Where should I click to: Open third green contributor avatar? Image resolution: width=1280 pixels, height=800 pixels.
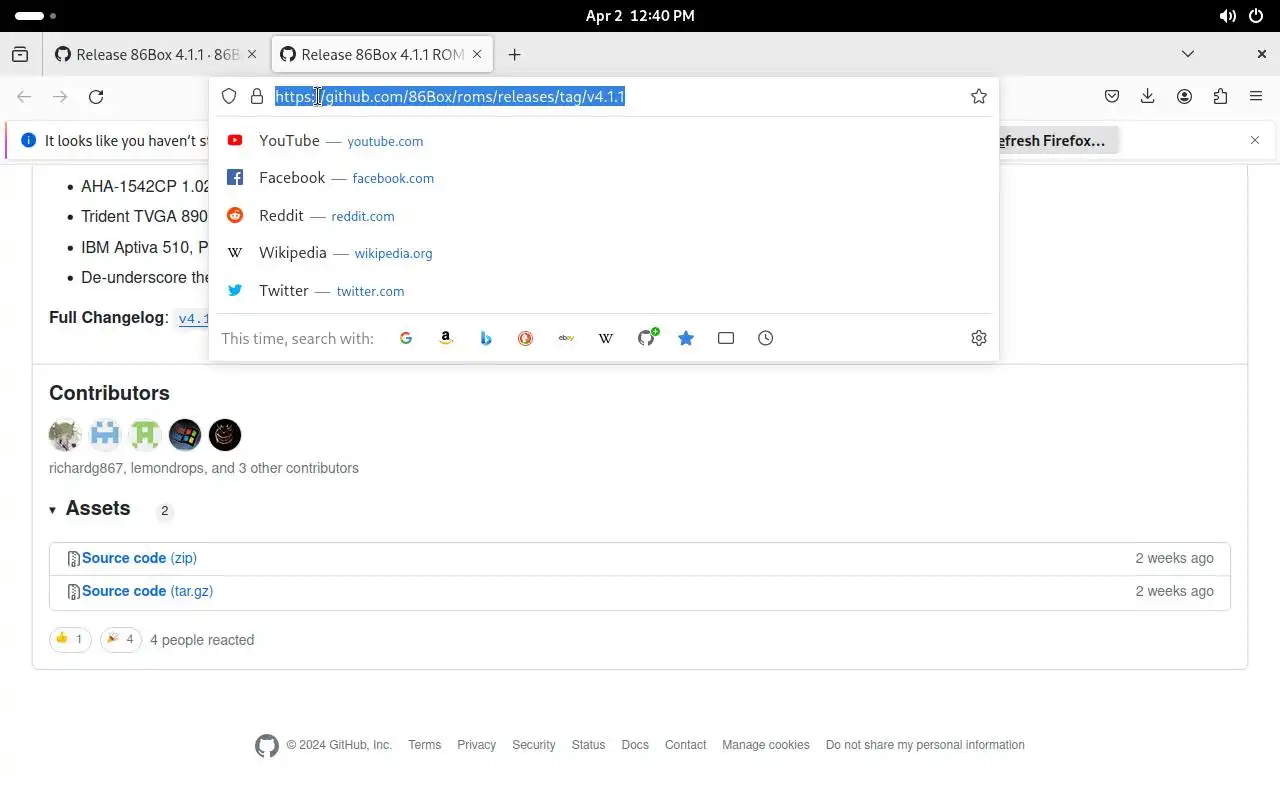click(145, 435)
